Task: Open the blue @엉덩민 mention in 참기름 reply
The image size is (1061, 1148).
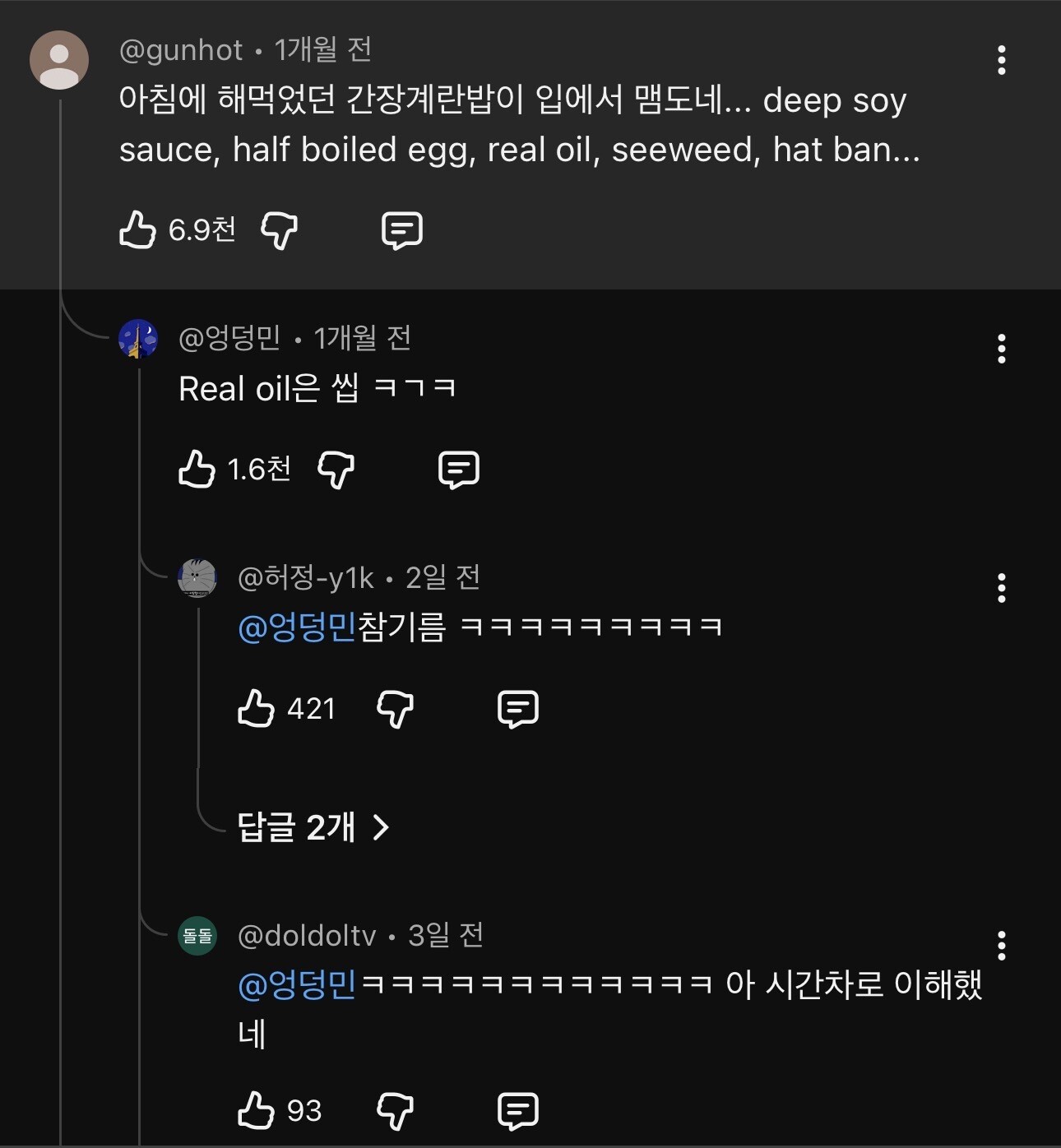Action: 296,627
